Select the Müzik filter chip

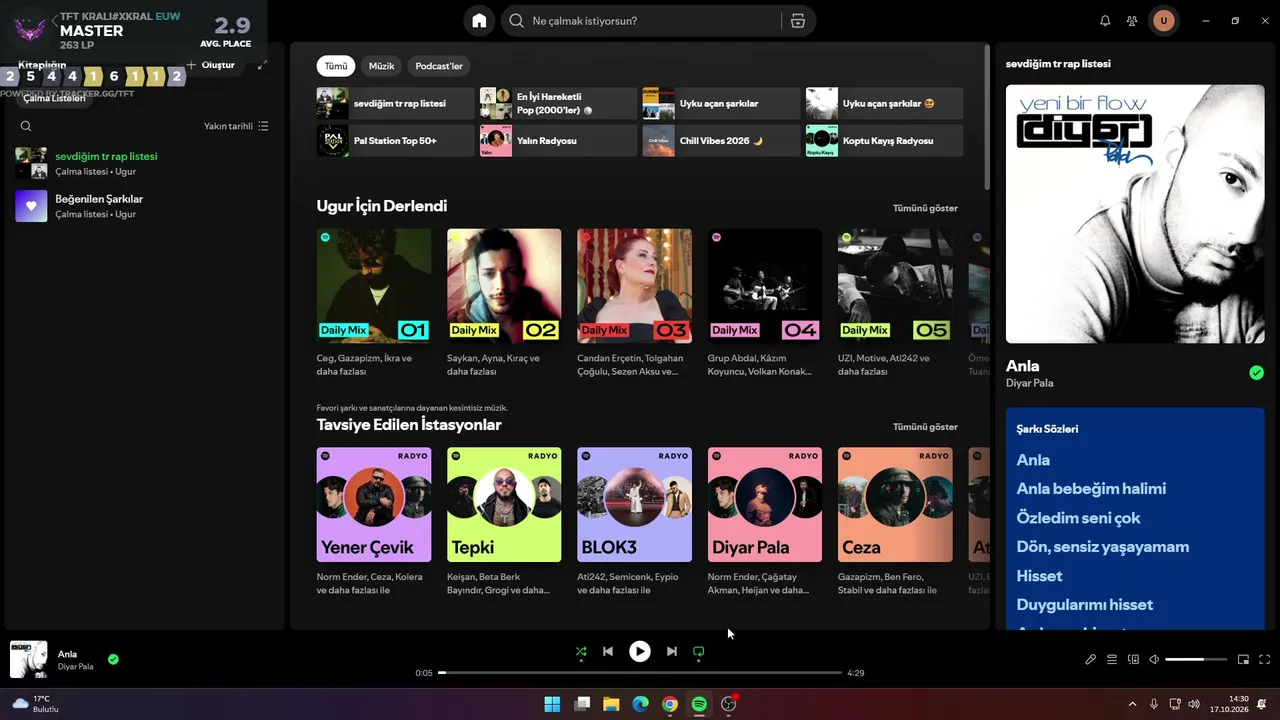pyautogui.click(x=382, y=66)
